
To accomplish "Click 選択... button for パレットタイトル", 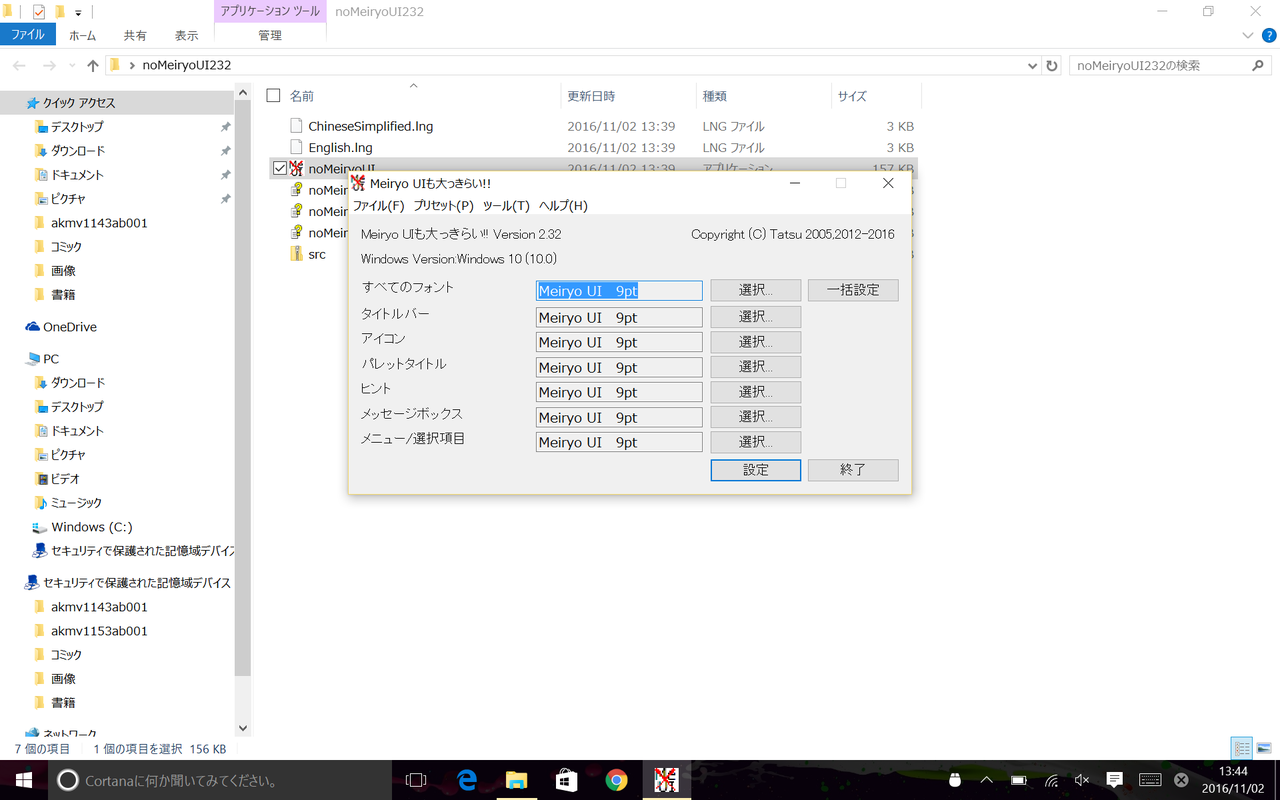I will 756,367.
